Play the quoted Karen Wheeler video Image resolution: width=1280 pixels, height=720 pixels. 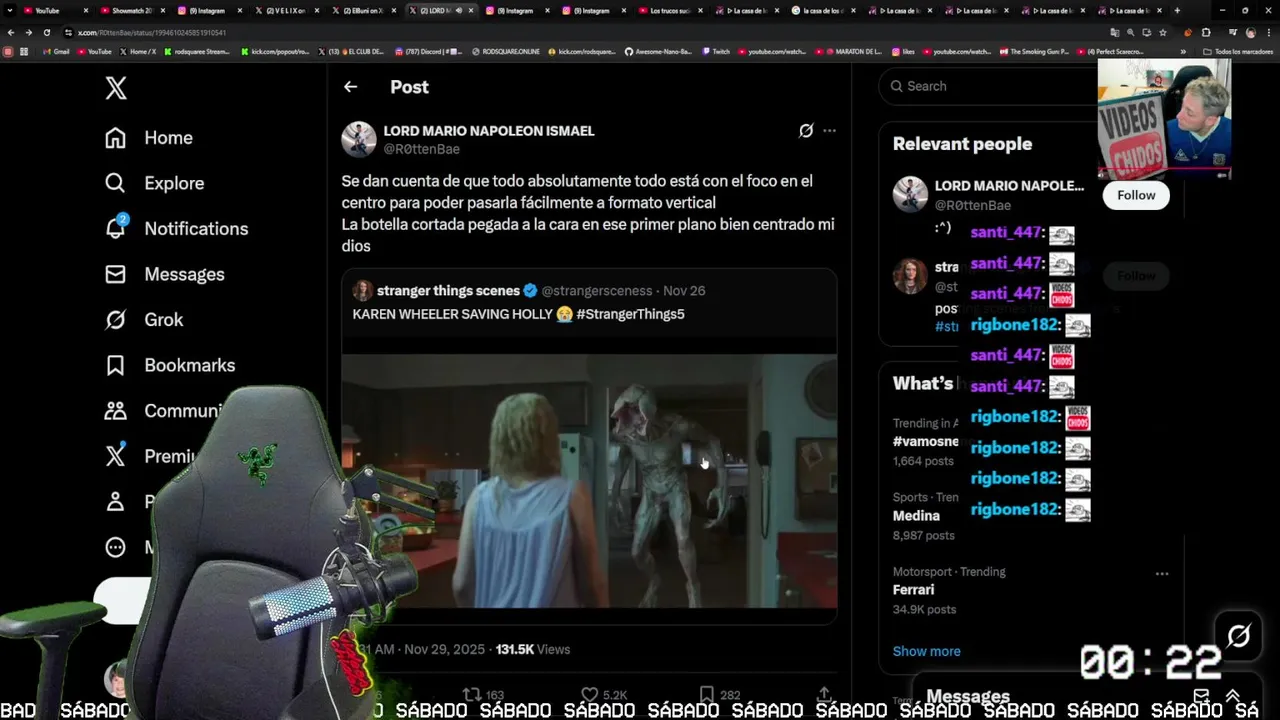pos(589,481)
